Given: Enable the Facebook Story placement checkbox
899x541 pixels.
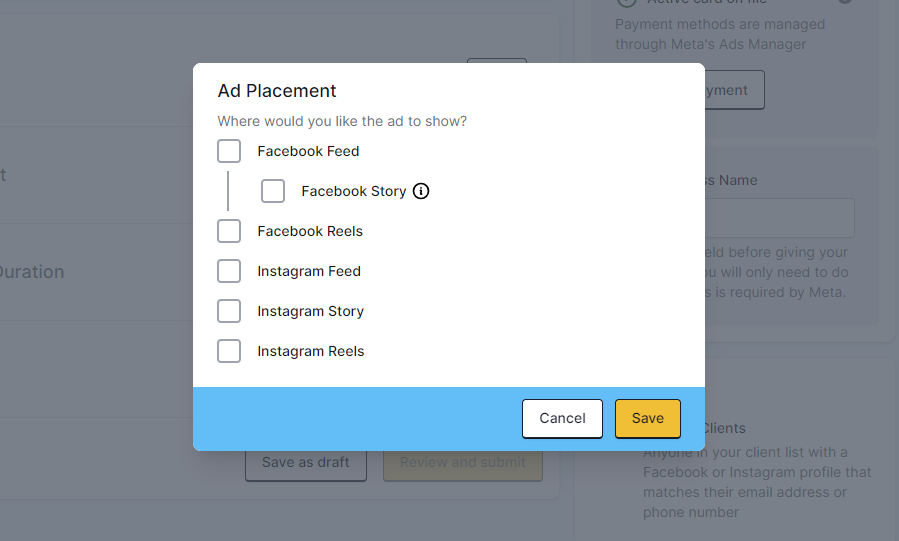Looking at the screenshot, I should click(x=273, y=191).
